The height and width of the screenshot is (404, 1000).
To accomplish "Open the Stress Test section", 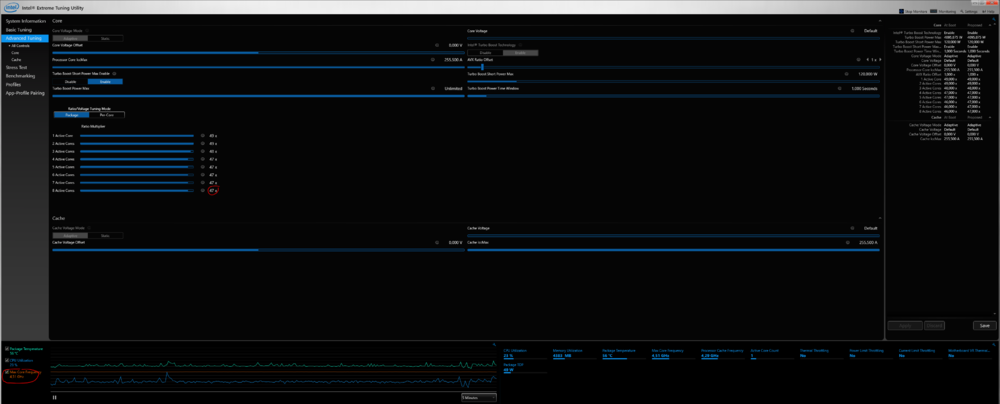I will coord(17,67).
